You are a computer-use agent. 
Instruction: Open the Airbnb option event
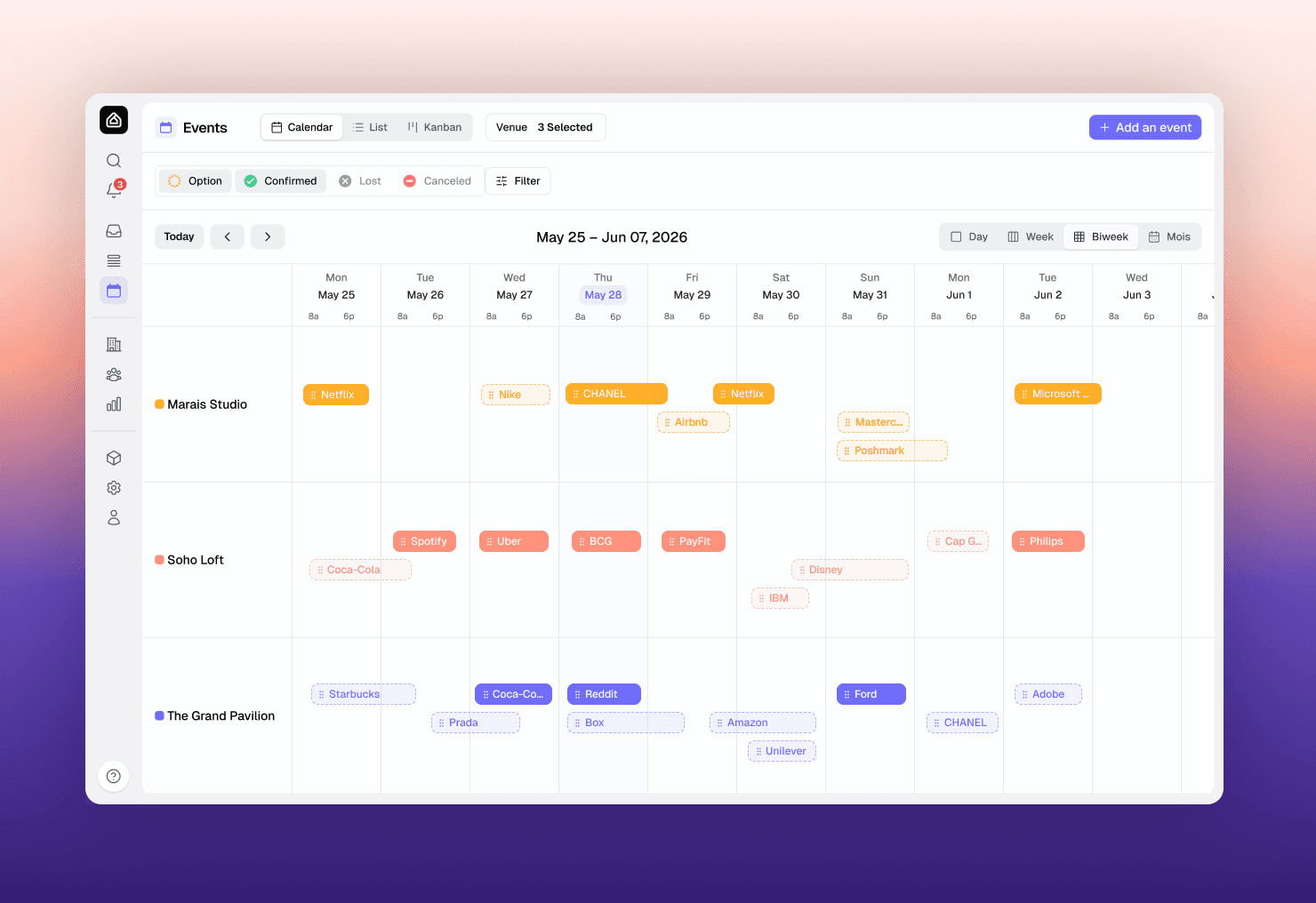[694, 422]
